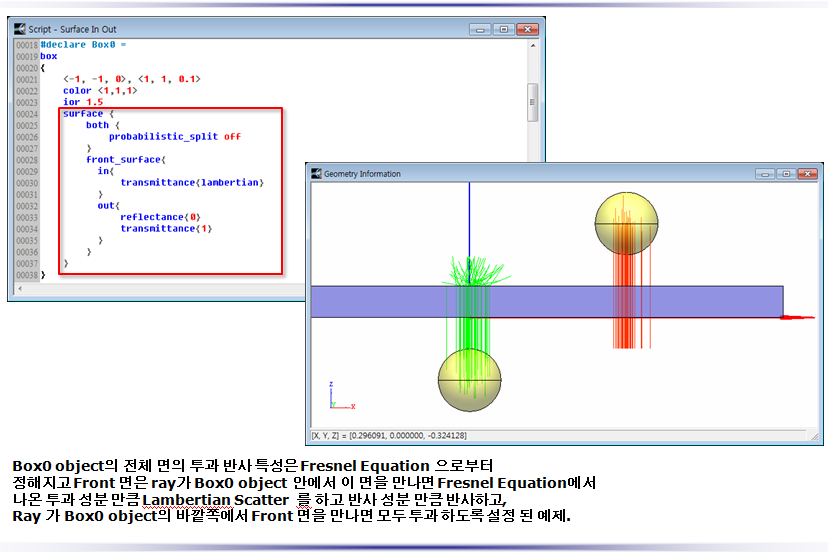Click line number 00024 in the gutter

[x=27, y=114]
